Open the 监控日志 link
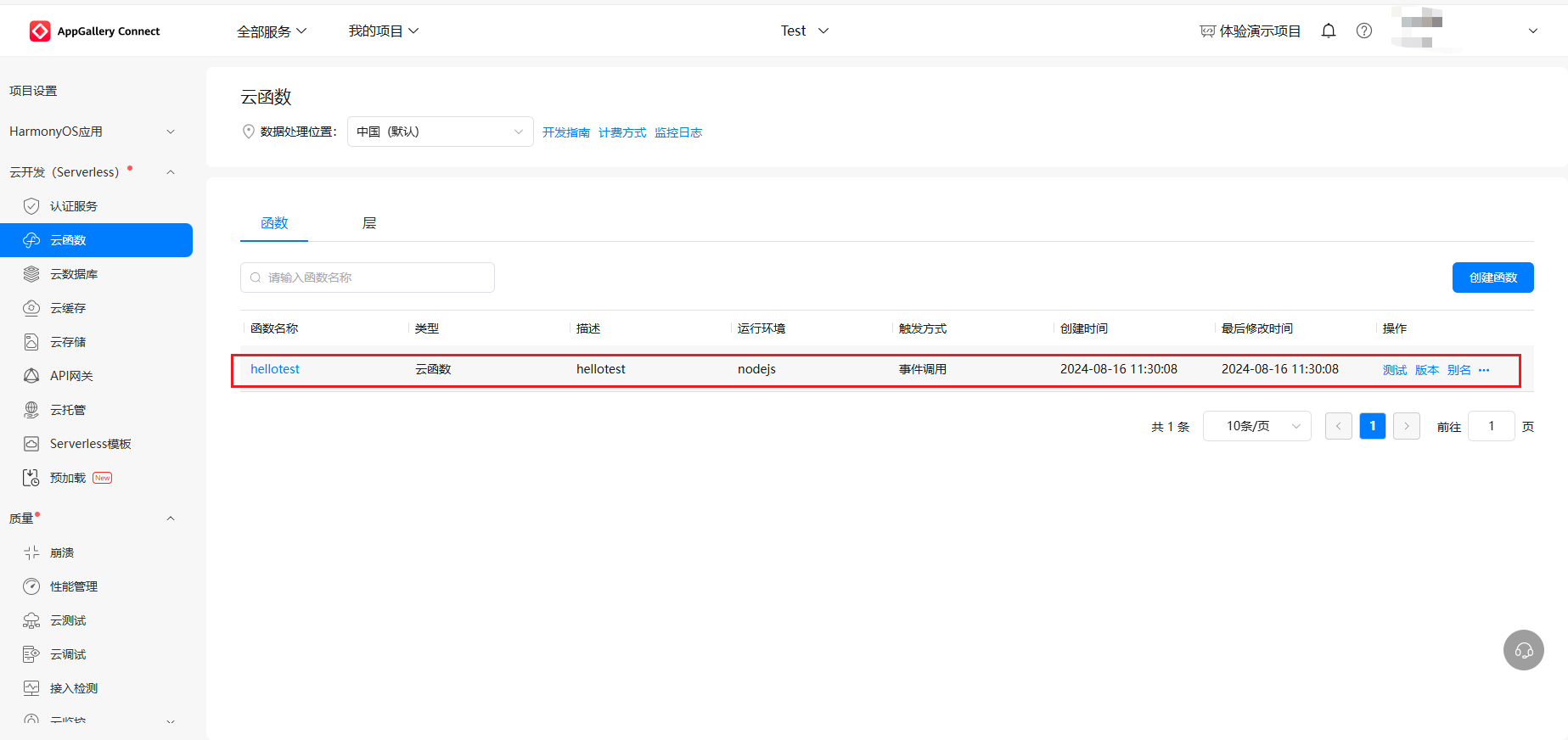The height and width of the screenshot is (740, 1568). click(678, 132)
